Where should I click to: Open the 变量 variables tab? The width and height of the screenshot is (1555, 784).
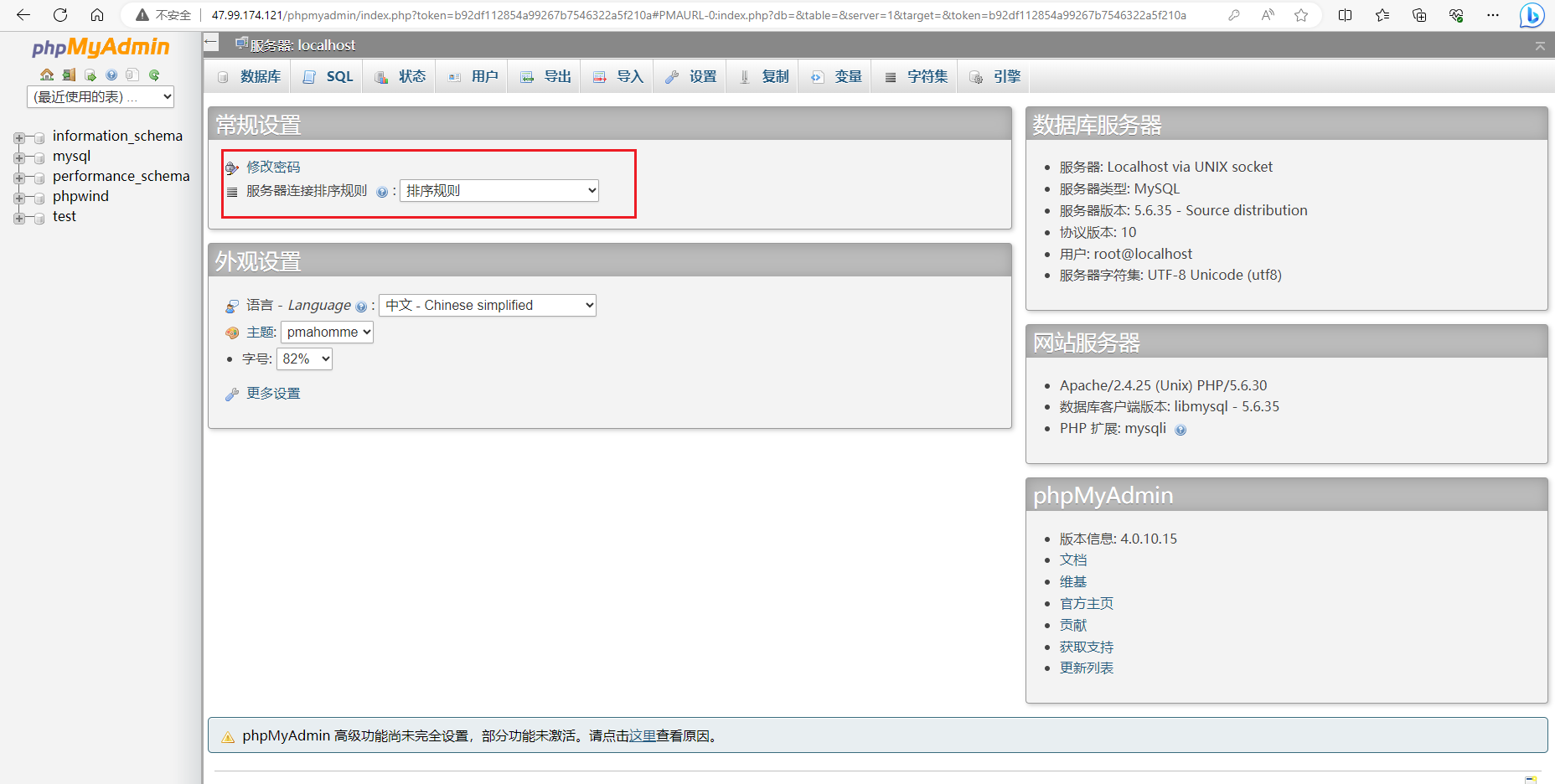coord(836,77)
